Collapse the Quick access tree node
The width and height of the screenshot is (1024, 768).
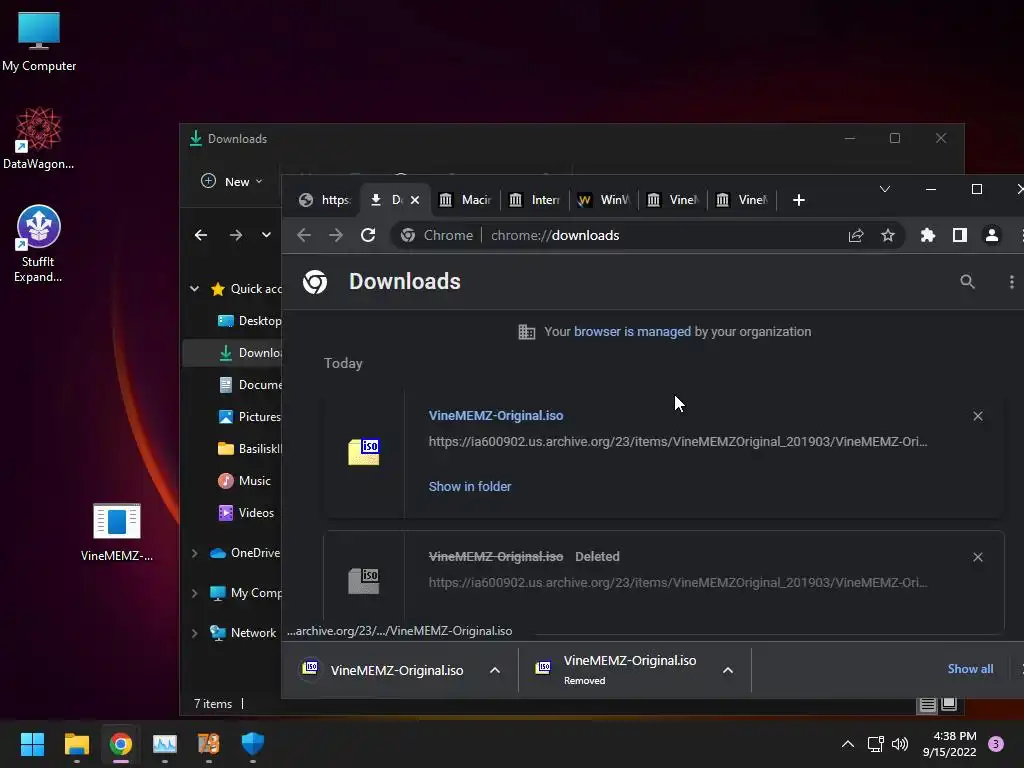click(x=195, y=289)
